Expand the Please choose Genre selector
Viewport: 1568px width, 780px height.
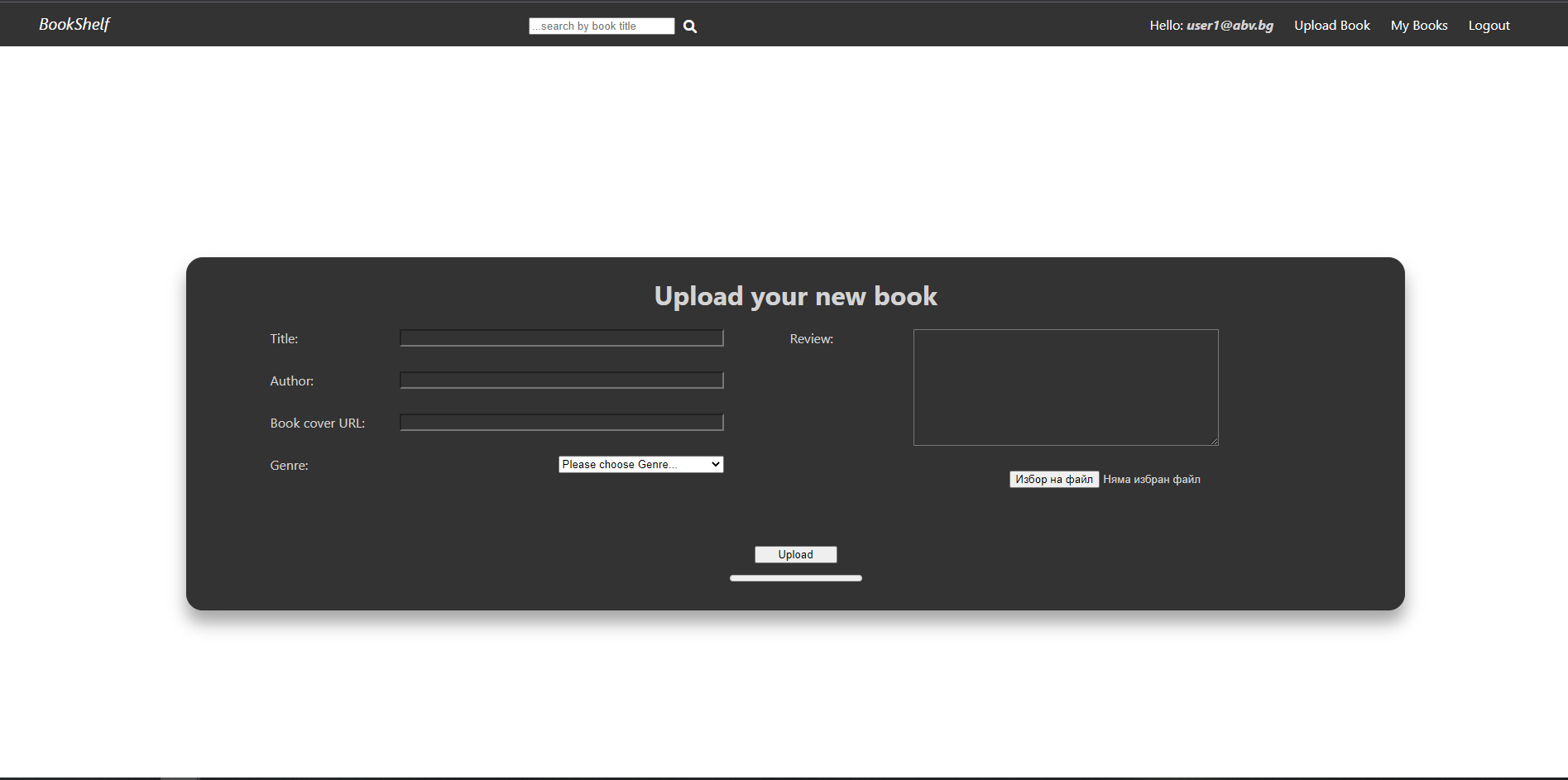pos(640,464)
